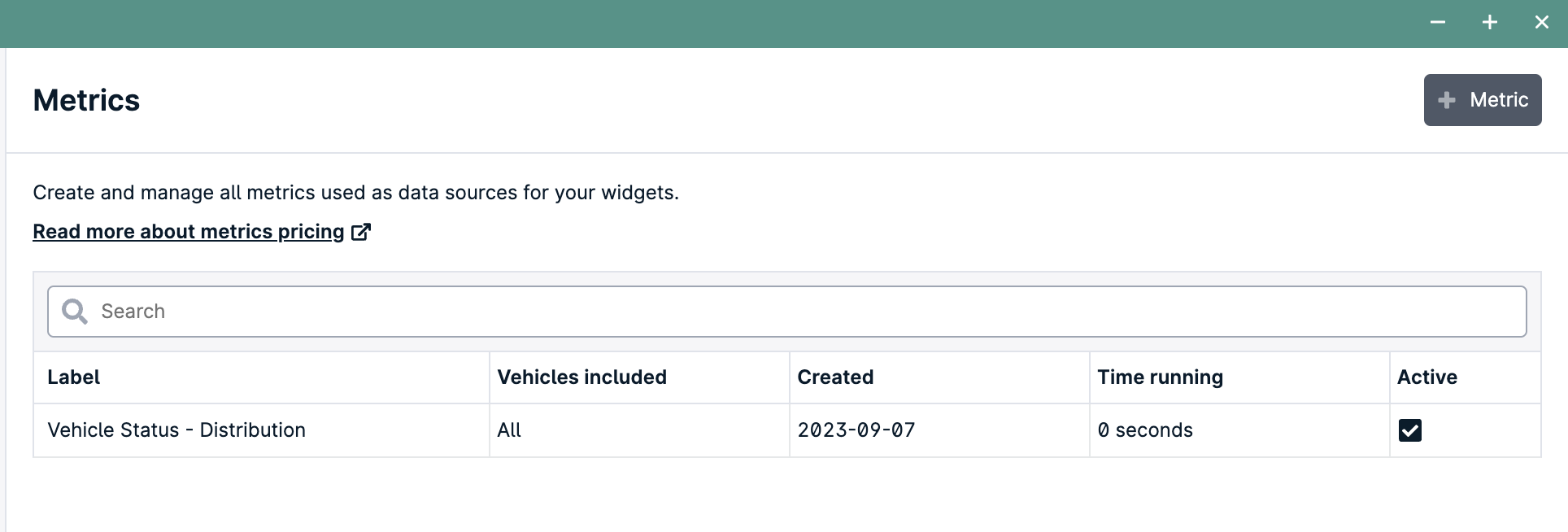Click the Metrics page heading
Viewport: 1568px width, 532px height.
pyautogui.click(x=86, y=100)
